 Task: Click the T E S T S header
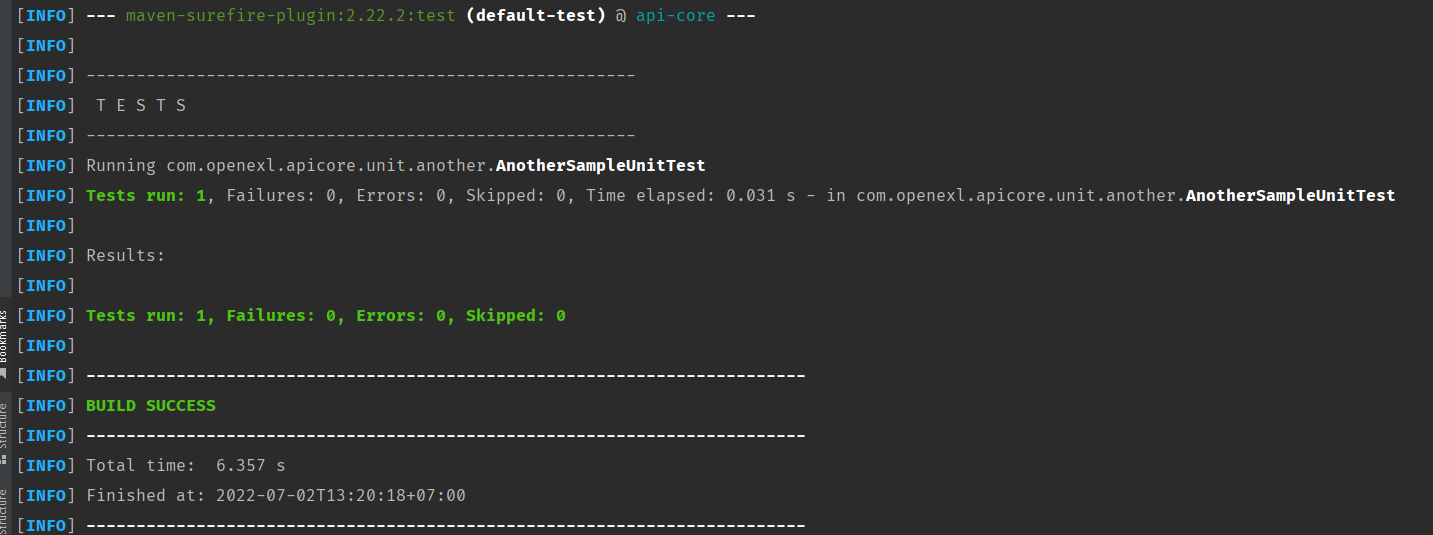(x=141, y=106)
